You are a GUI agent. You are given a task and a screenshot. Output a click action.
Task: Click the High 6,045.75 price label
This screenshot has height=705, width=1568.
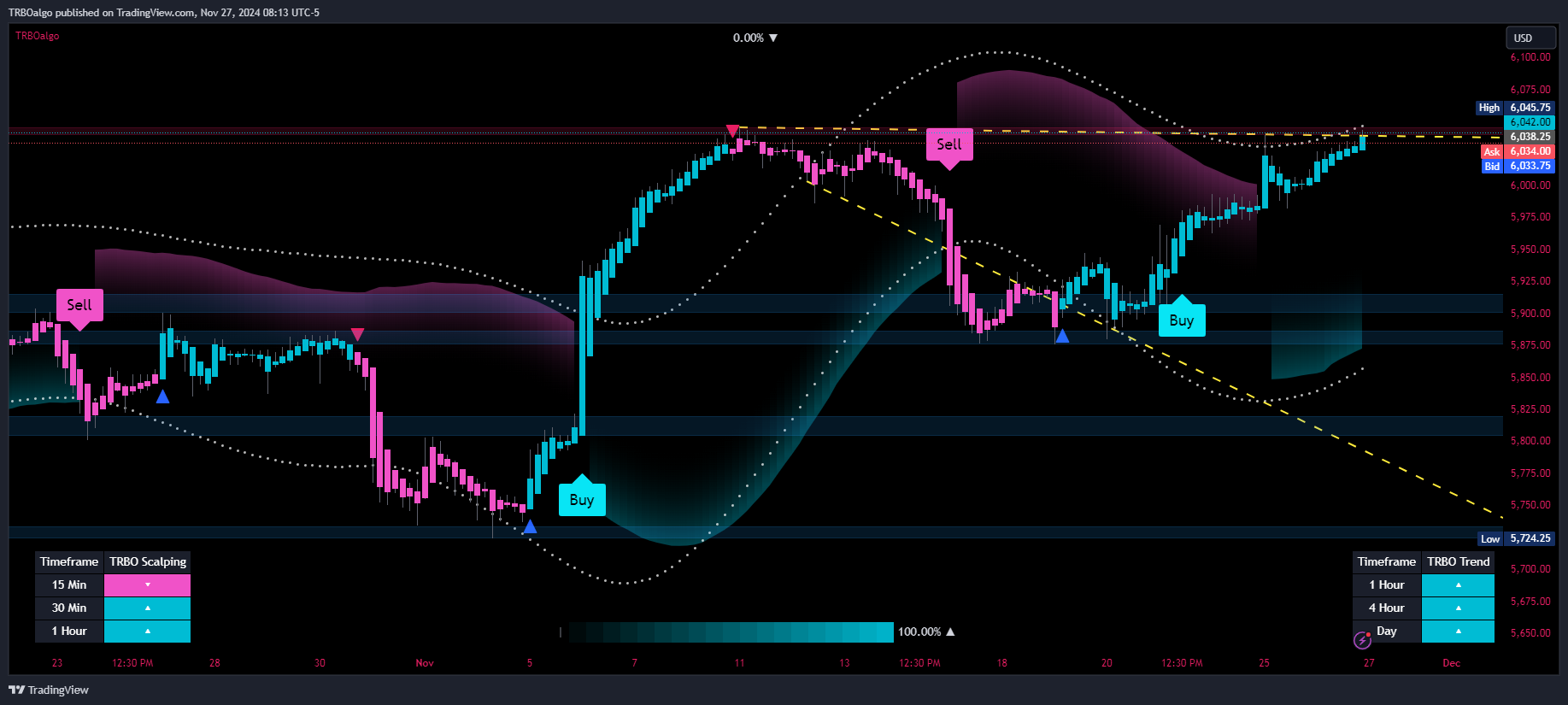pos(1516,108)
